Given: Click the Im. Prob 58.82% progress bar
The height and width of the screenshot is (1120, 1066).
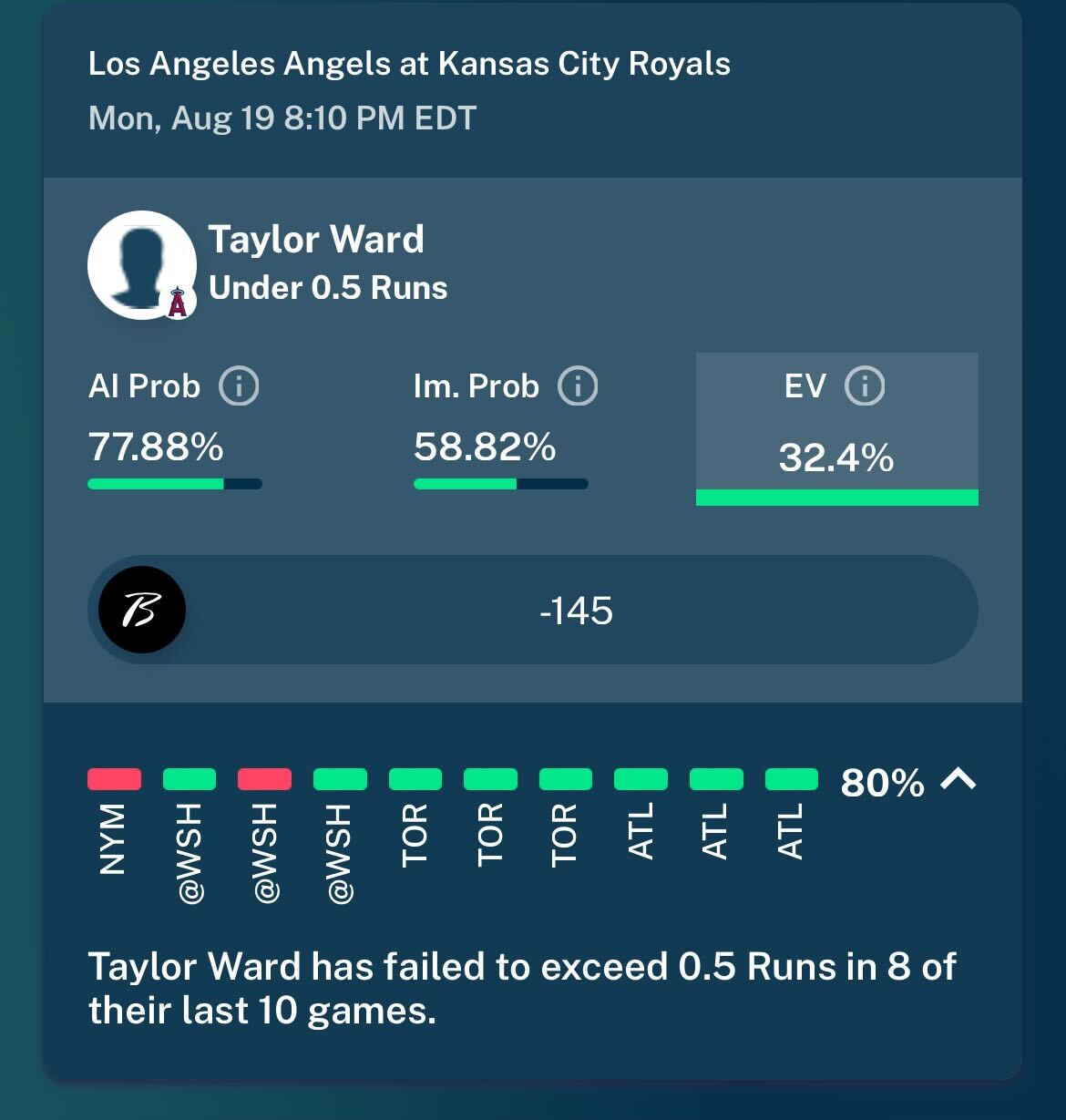Looking at the screenshot, I should point(500,484).
